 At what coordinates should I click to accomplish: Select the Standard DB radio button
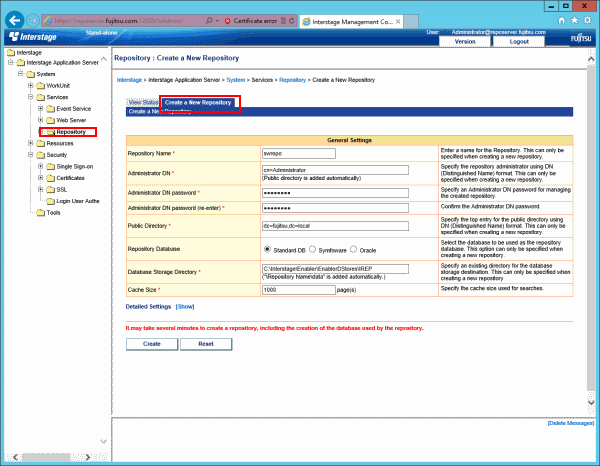coord(267,249)
